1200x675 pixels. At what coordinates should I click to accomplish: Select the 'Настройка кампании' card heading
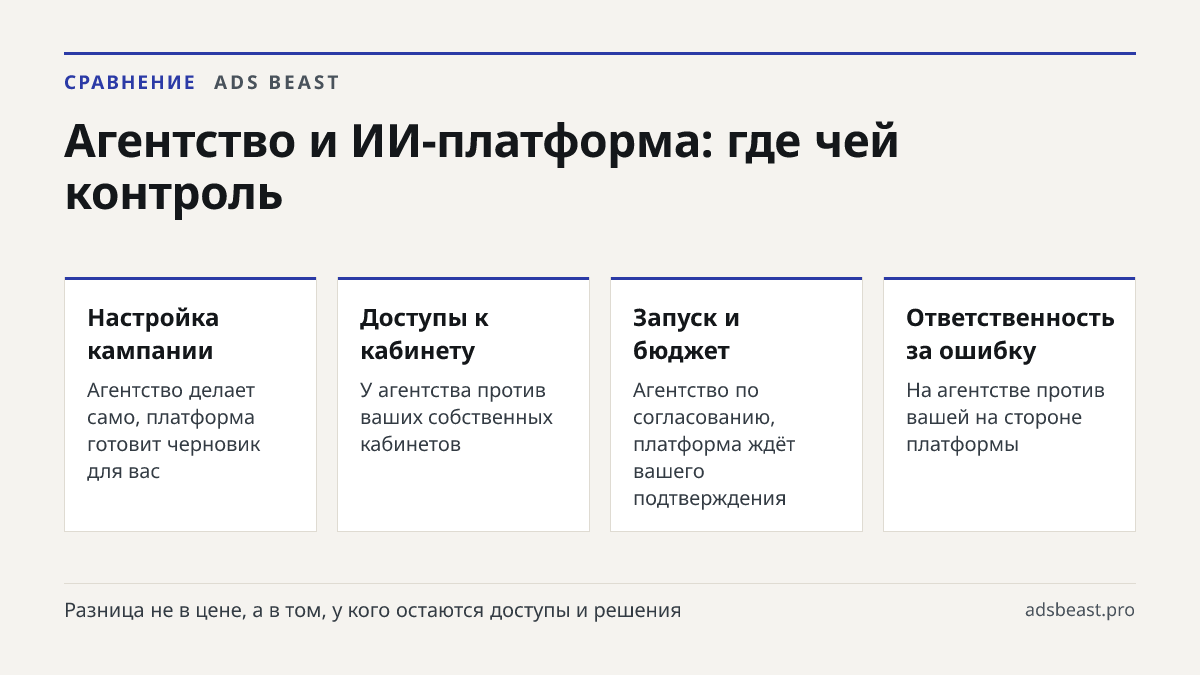[153, 334]
